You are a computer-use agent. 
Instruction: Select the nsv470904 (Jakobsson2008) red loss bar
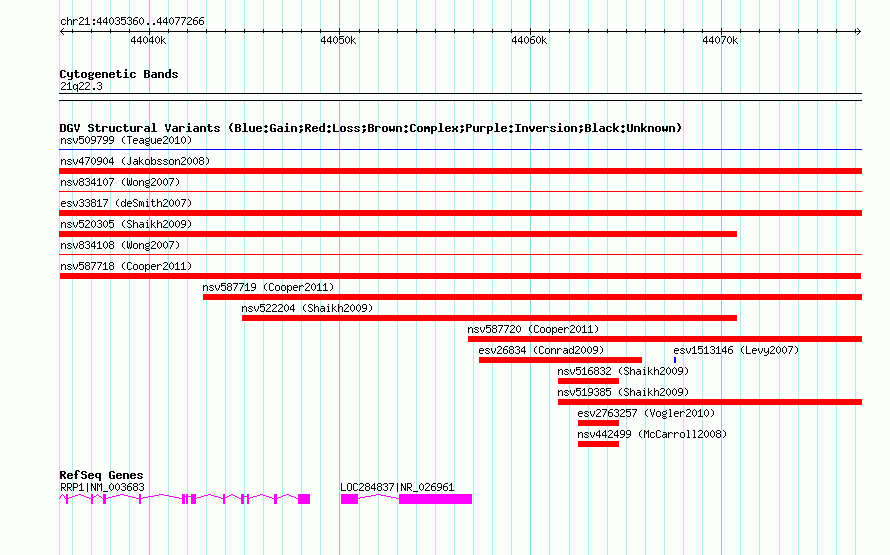point(460,171)
